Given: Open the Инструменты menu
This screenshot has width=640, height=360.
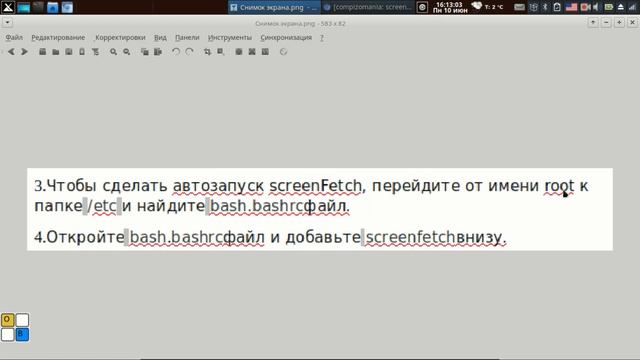Looking at the screenshot, I should pyautogui.click(x=230, y=38).
